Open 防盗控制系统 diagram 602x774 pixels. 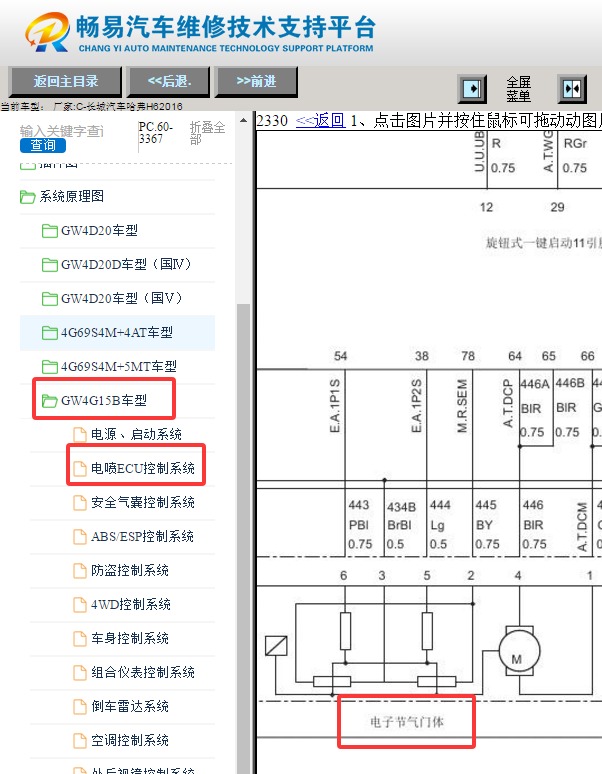(x=130, y=570)
